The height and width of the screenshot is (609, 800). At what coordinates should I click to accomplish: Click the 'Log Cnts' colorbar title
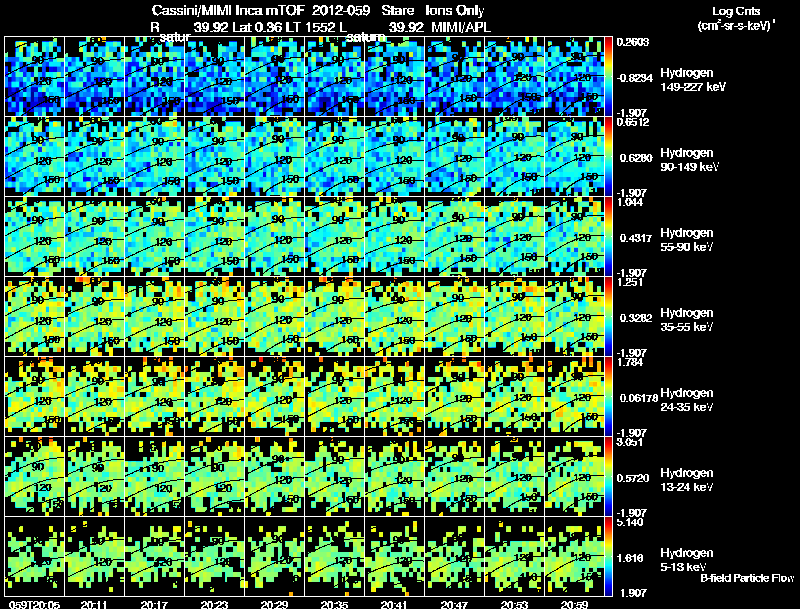point(736,11)
